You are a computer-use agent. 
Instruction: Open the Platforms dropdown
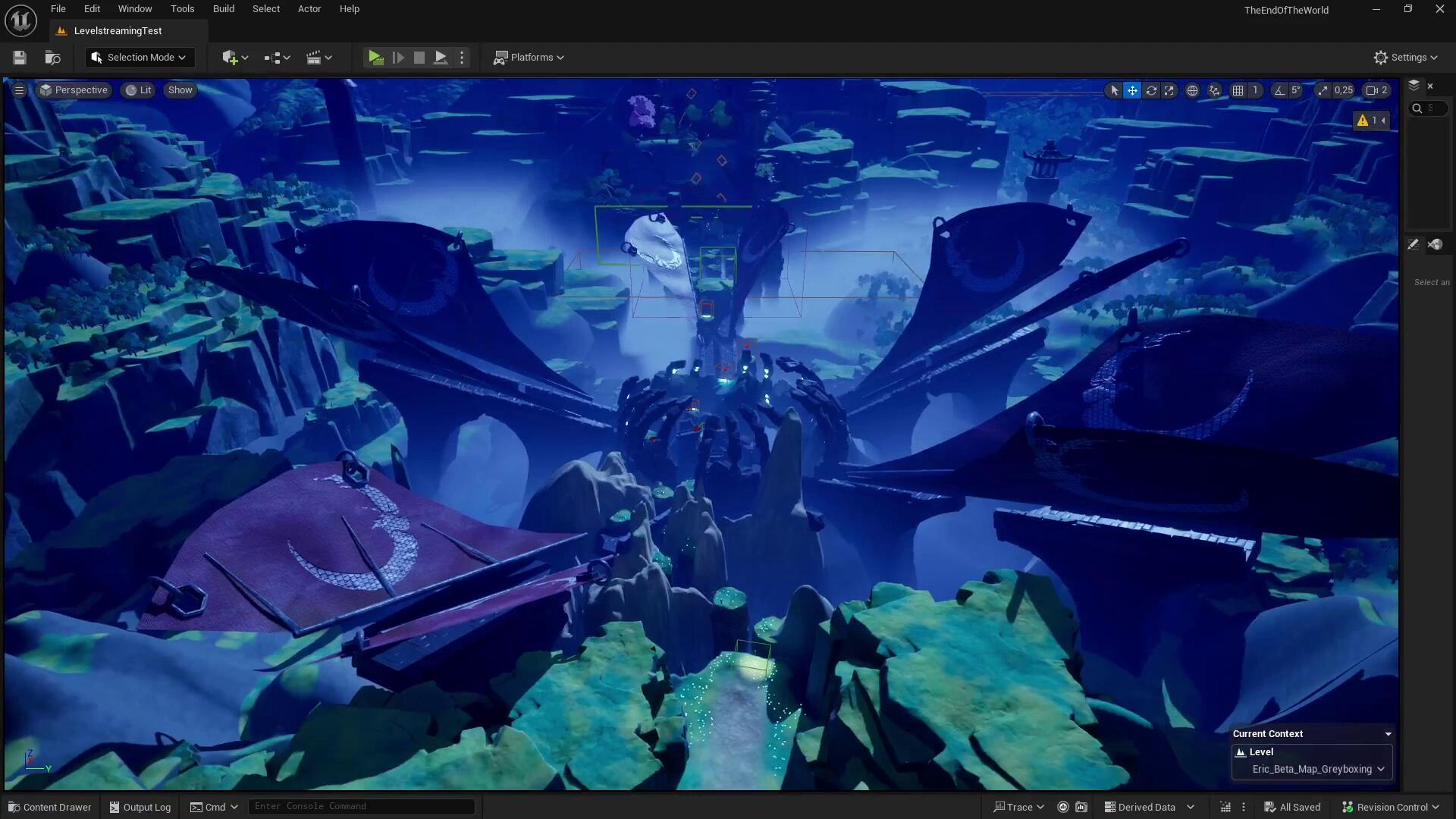pyautogui.click(x=529, y=58)
